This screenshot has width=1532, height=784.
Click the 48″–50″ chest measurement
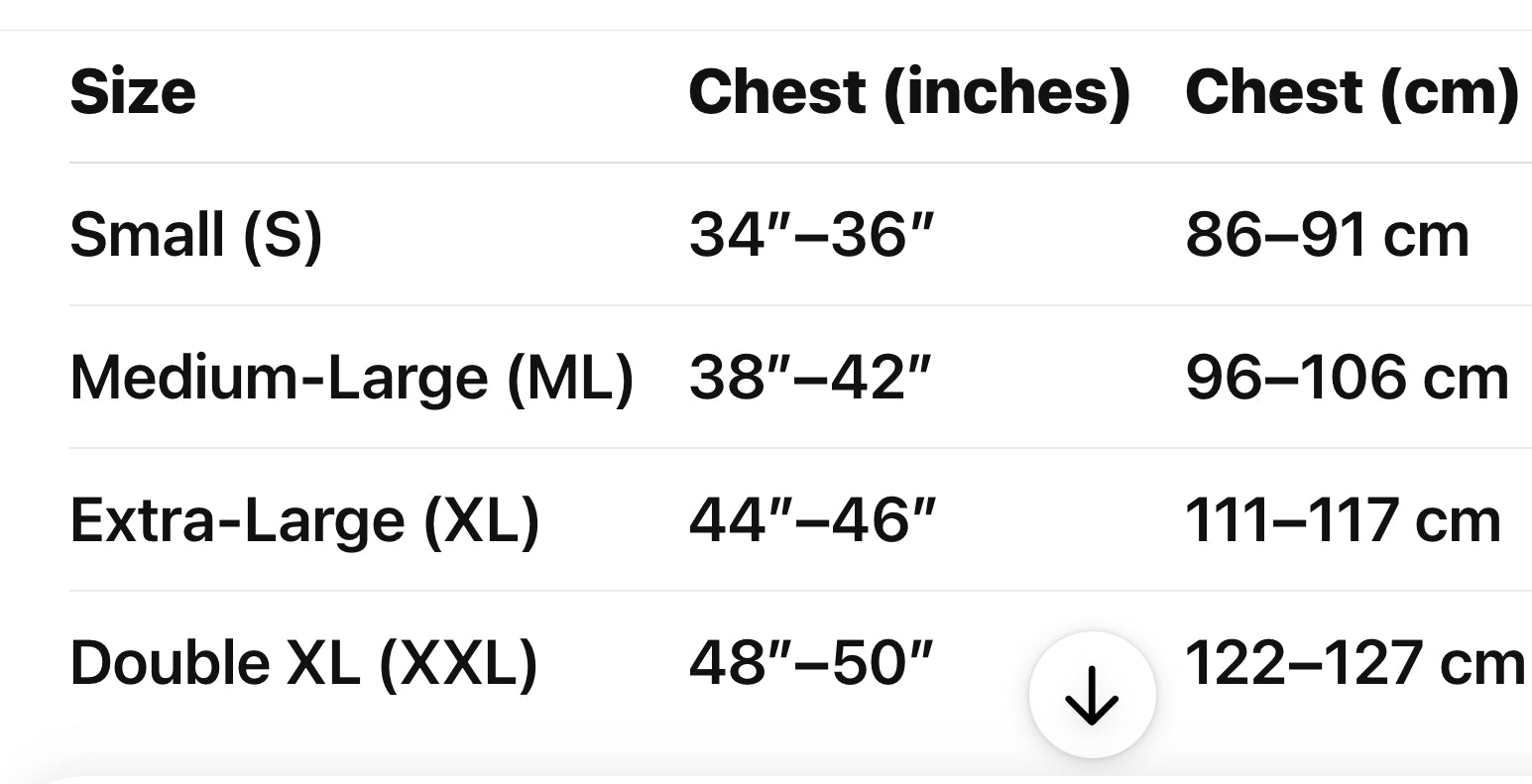tap(812, 664)
